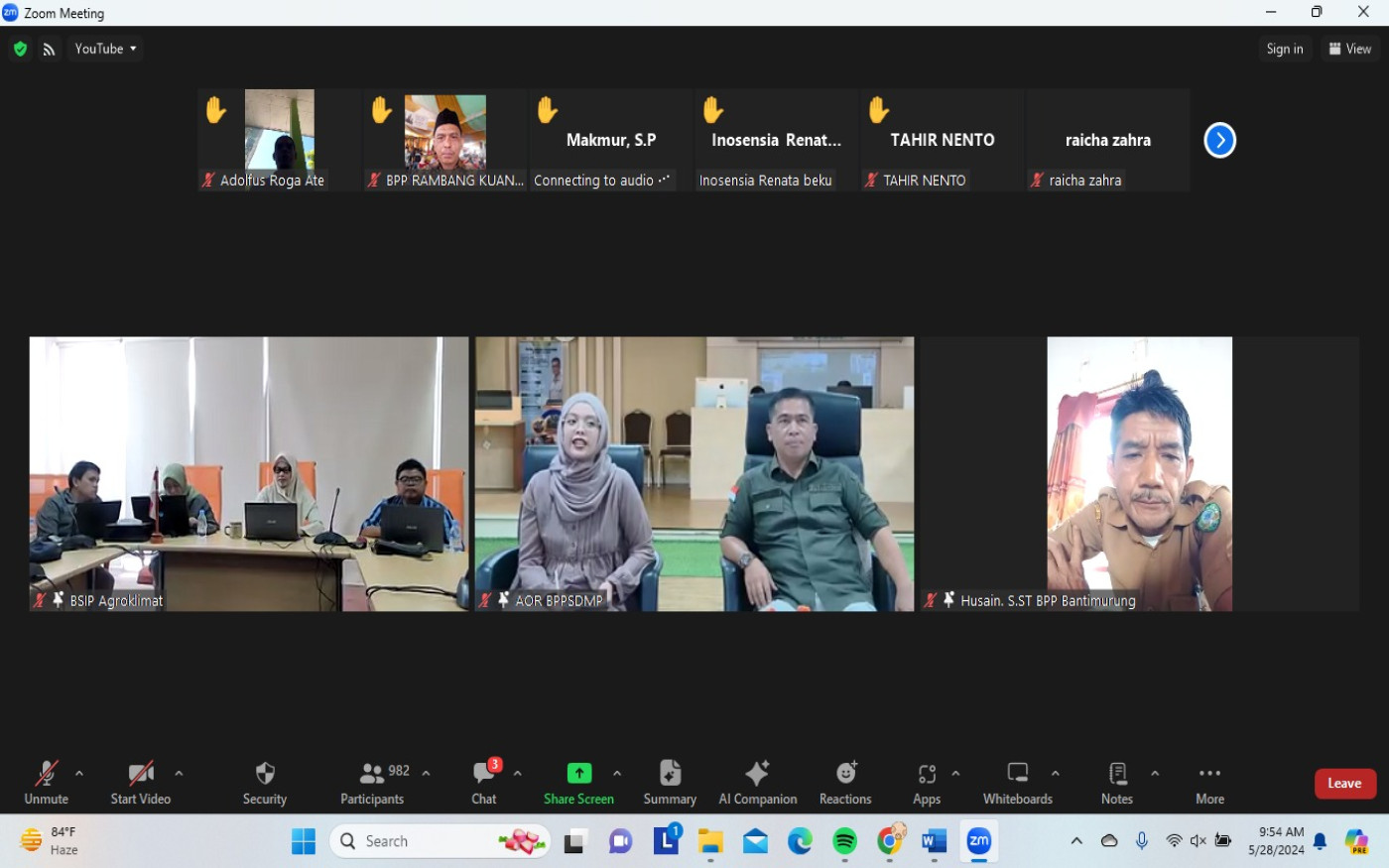Open the Security shield options
The width and height of the screenshot is (1389, 868).
coord(264,782)
